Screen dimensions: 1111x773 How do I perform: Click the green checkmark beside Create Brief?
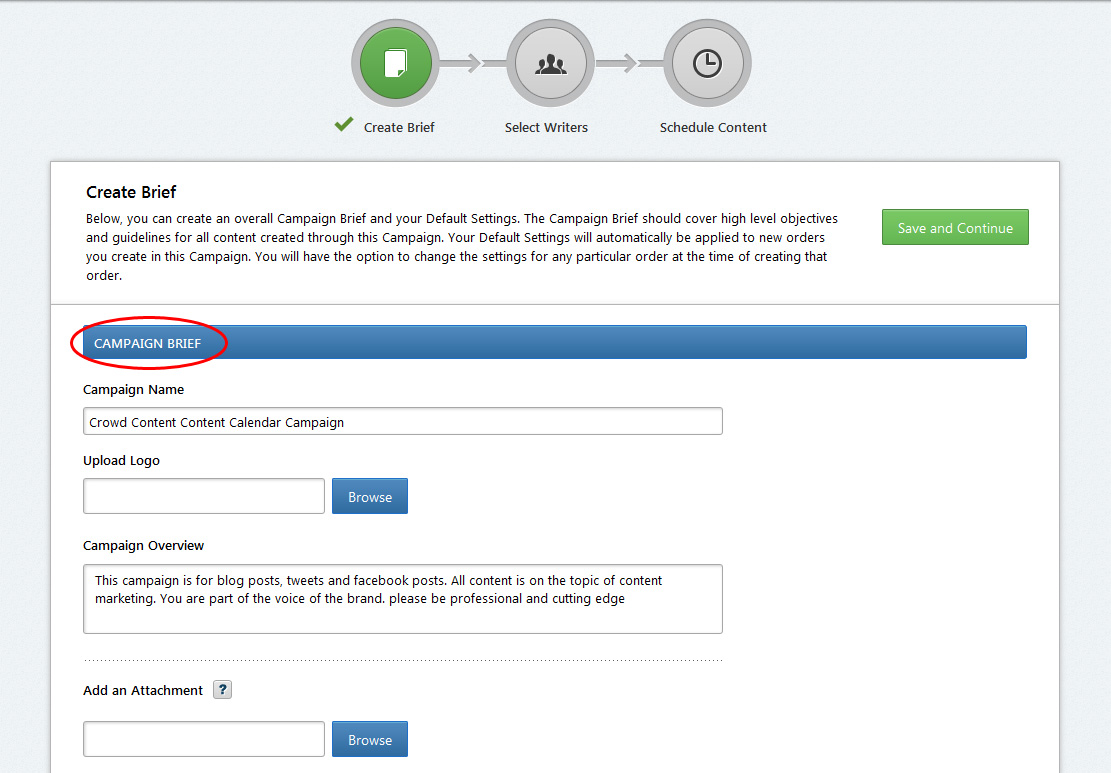click(344, 125)
